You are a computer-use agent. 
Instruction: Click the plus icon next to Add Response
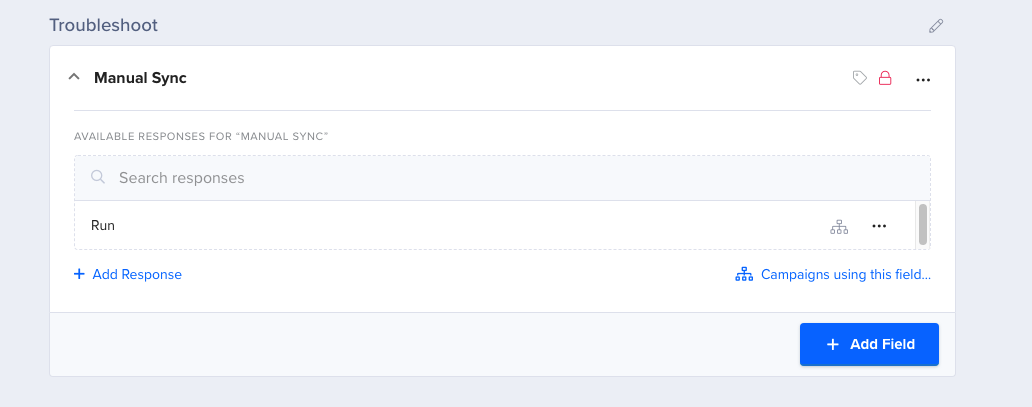pos(79,274)
